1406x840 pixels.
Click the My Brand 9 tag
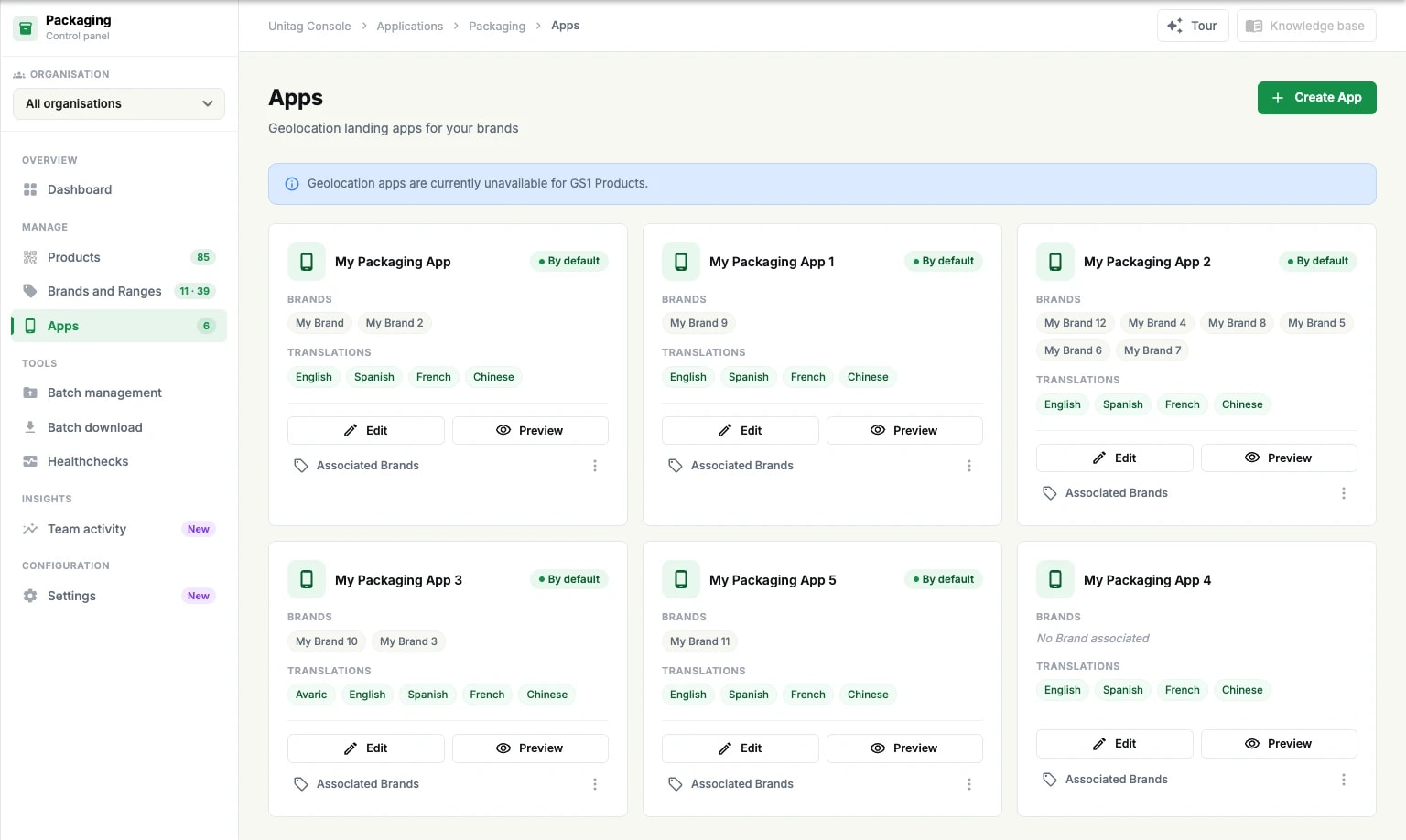point(698,323)
